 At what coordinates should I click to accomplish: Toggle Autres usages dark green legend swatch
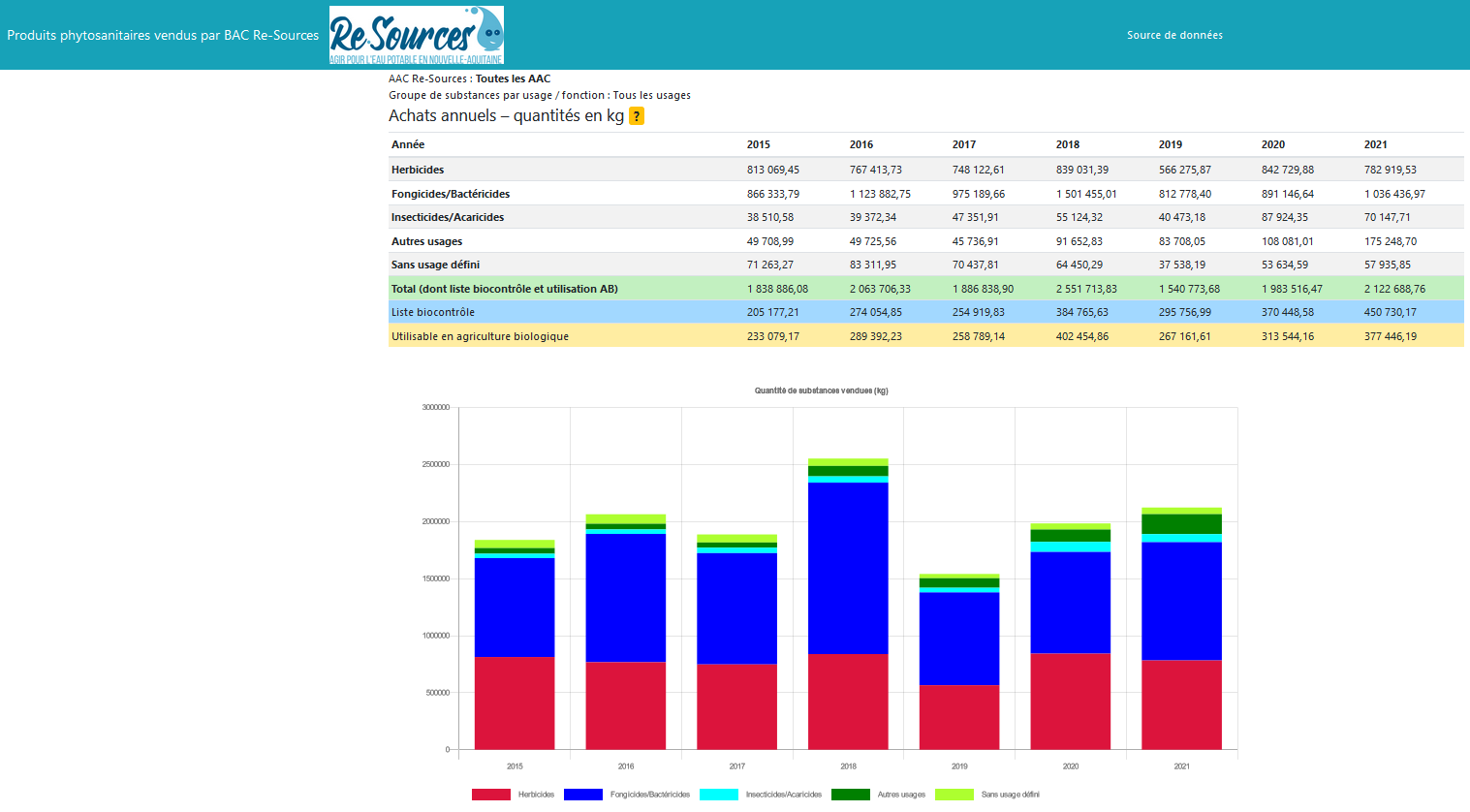point(850,795)
